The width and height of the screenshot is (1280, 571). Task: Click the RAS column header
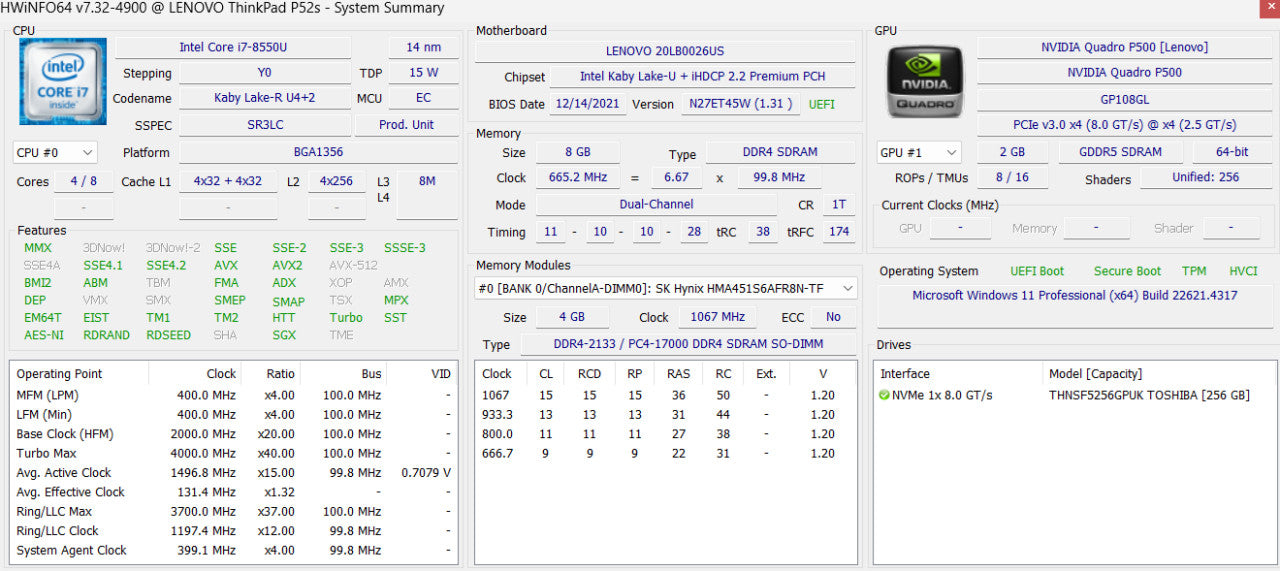(679, 374)
